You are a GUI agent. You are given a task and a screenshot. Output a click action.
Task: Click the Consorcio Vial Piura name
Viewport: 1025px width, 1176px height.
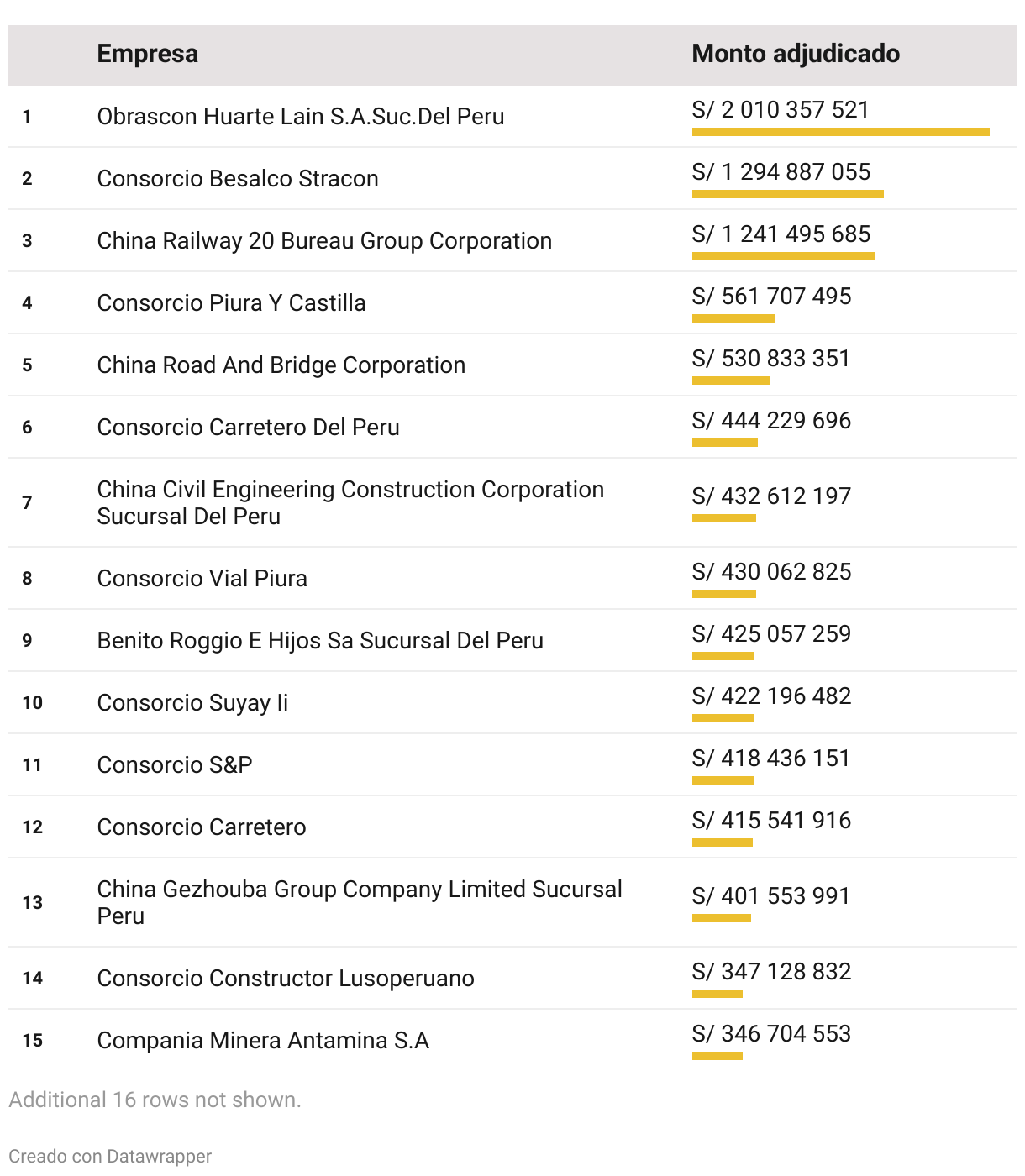click(202, 578)
